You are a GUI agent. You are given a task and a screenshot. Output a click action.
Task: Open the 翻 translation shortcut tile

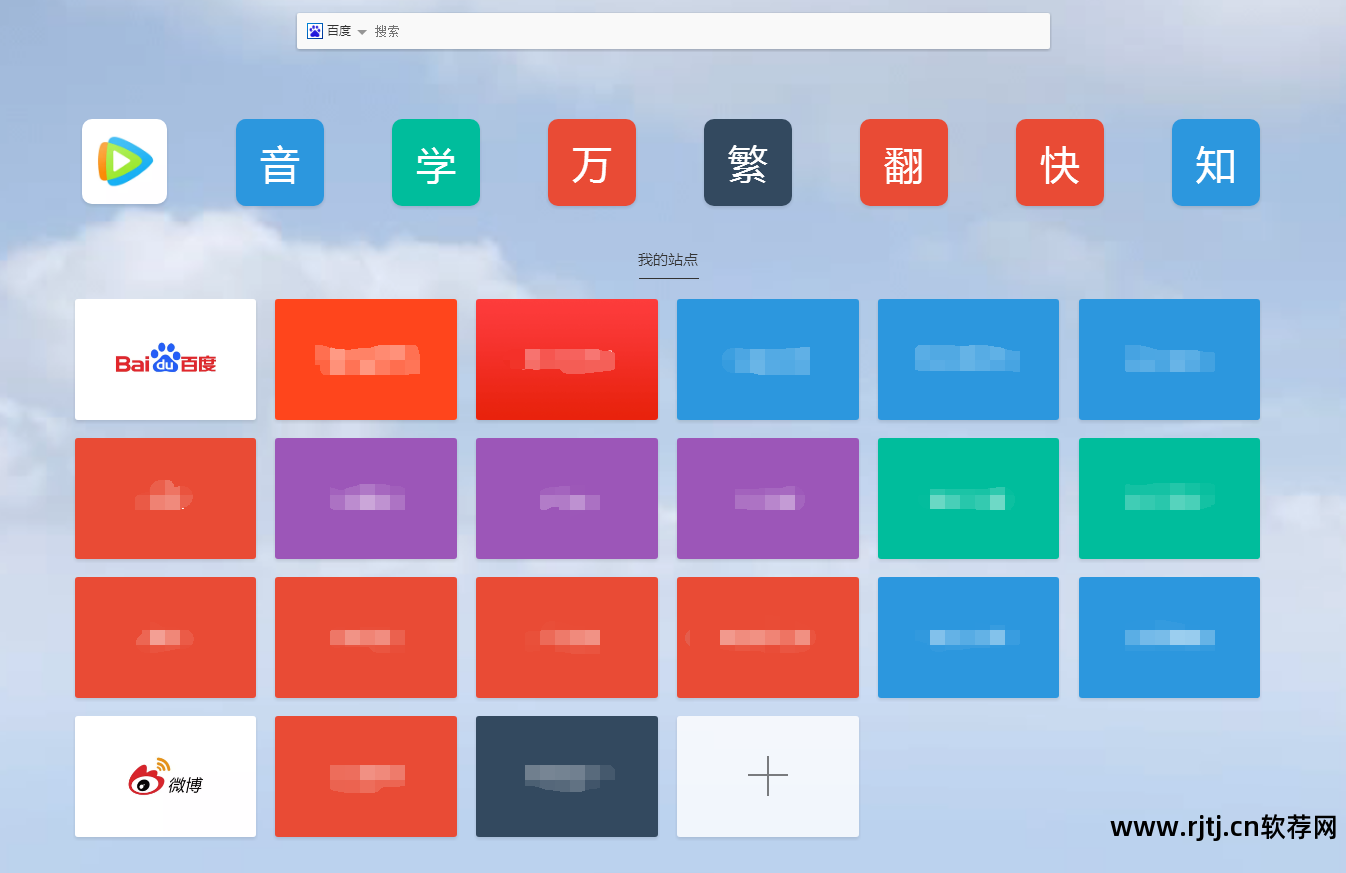point(903,162)
